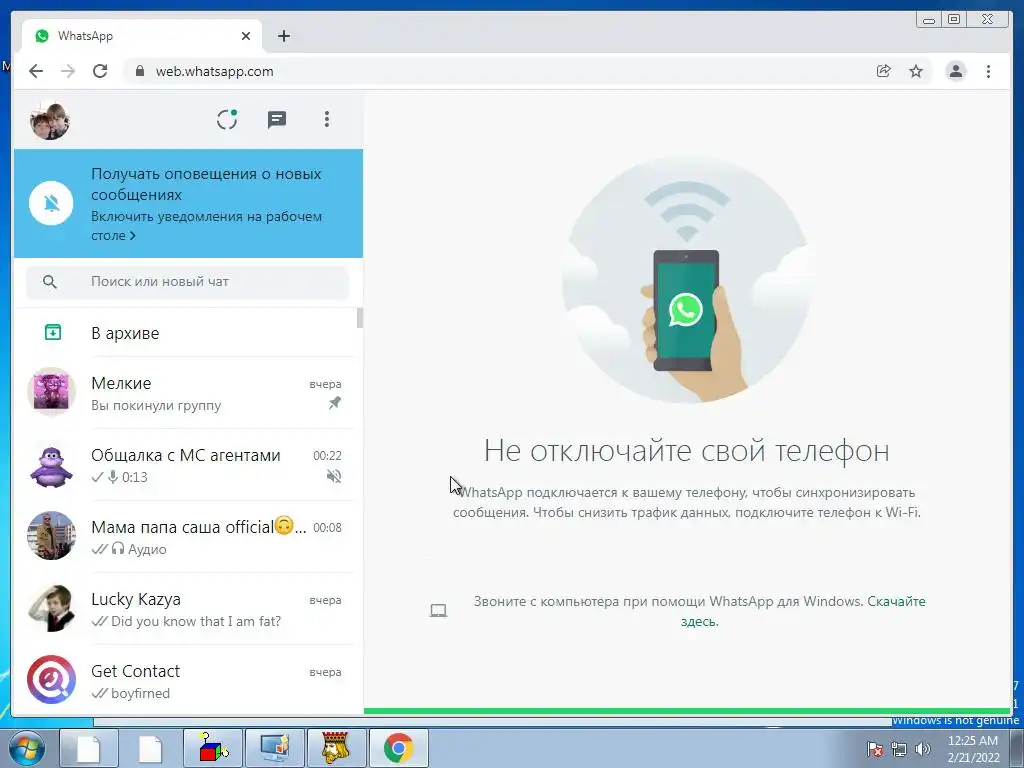Open 'Общалка с МС агентами' chat
The height and width of the screenshot is (768, 1024).
[x=187, y=465]
